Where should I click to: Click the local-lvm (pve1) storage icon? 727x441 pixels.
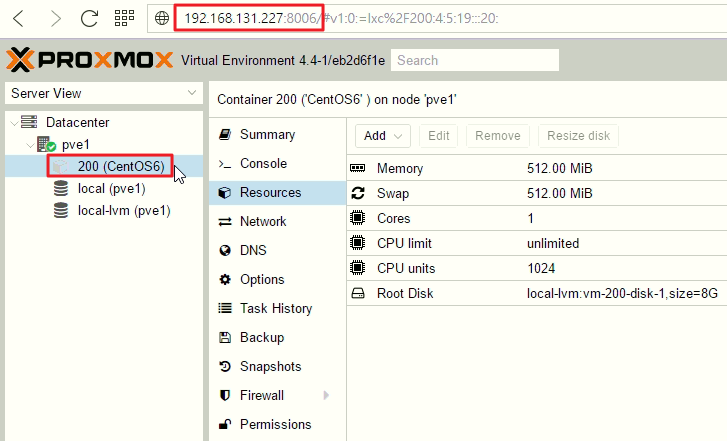(x=61, y=211)
